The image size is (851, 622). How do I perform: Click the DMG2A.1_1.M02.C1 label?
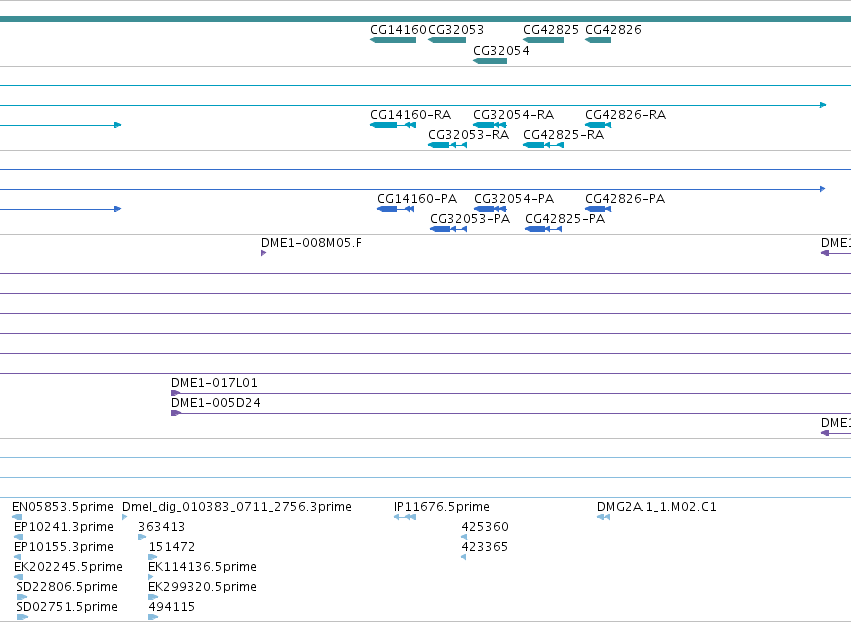pyautogui.click(x=657, y=507)
